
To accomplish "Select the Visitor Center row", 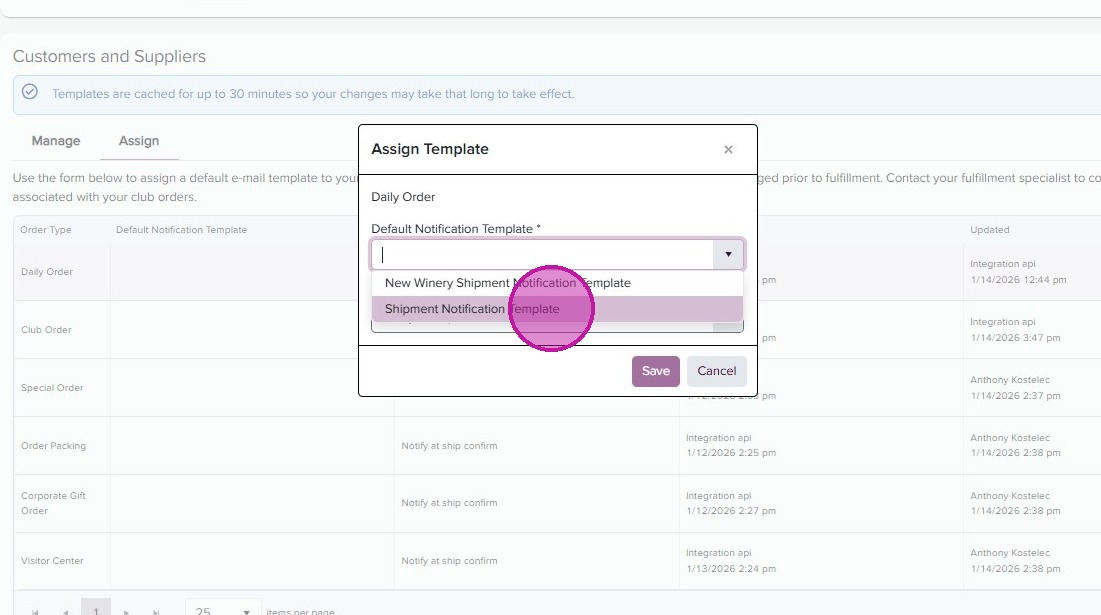I will [52, 561].
